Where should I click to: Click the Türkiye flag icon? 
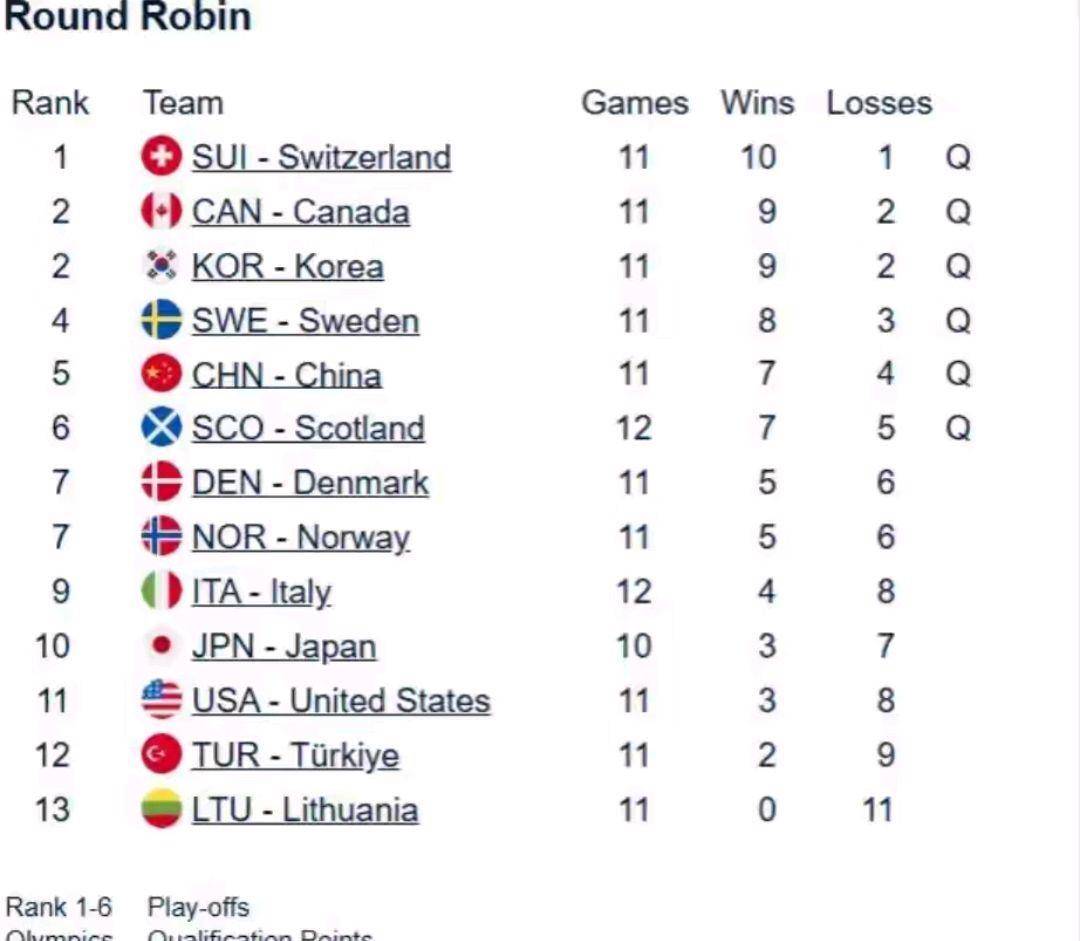tap(161, 754)
